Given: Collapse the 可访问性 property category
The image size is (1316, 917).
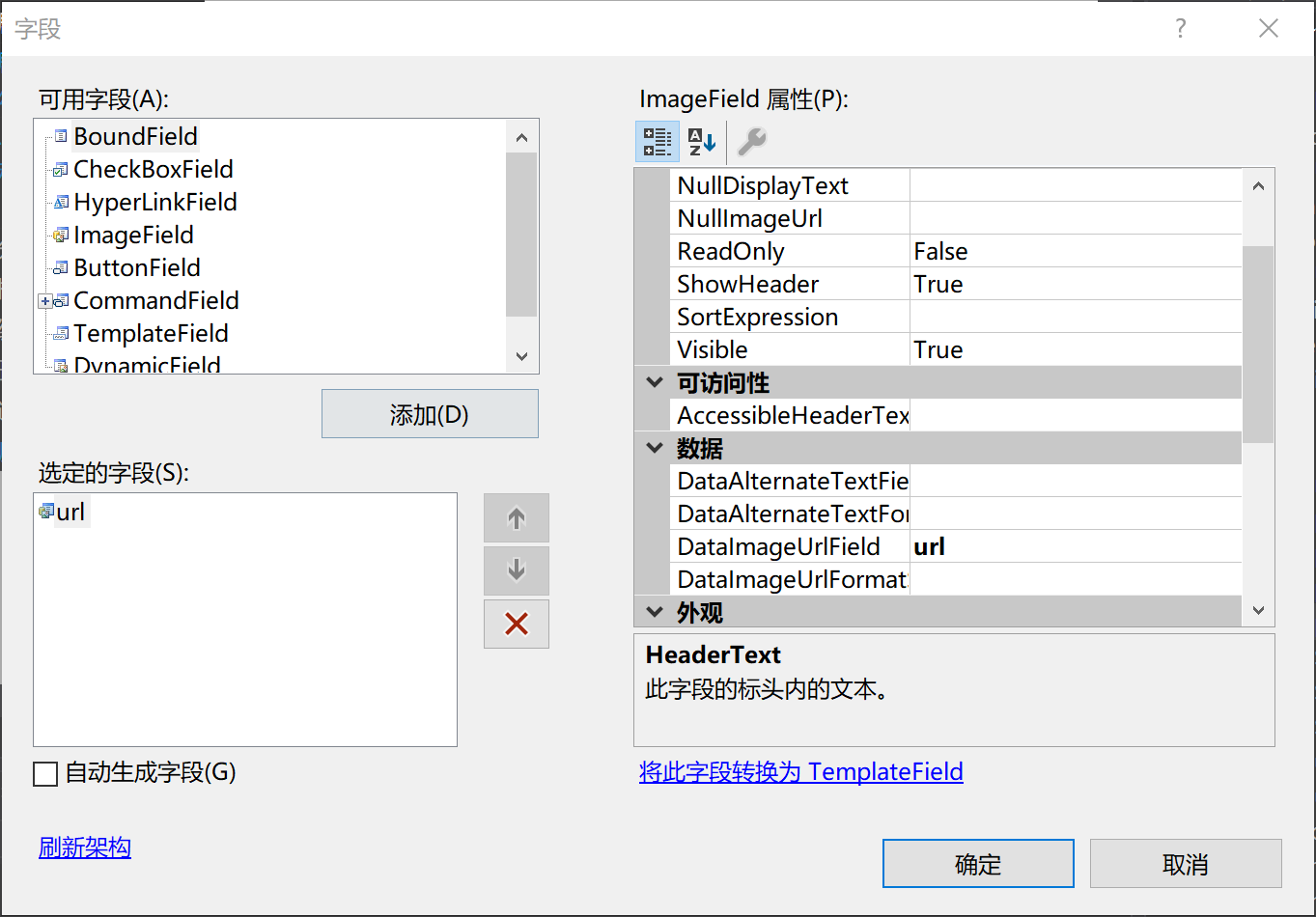Looking at the screenshot, I should click(655, 382).
